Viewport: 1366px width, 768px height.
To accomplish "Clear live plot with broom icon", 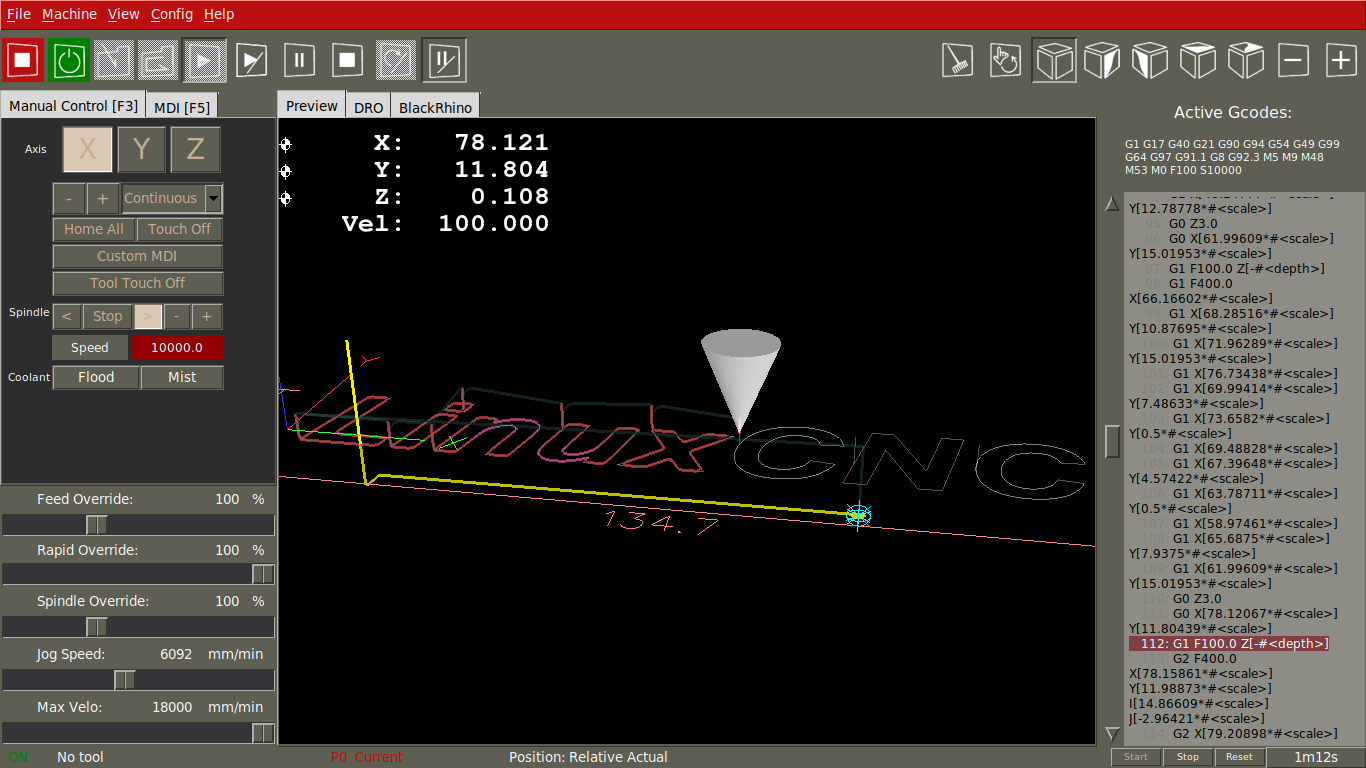I will pyautogui.click(x=957, y=61).
